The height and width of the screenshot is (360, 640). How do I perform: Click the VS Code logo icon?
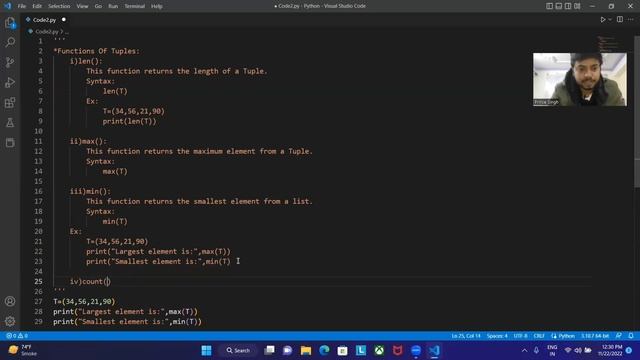[8, 6]
